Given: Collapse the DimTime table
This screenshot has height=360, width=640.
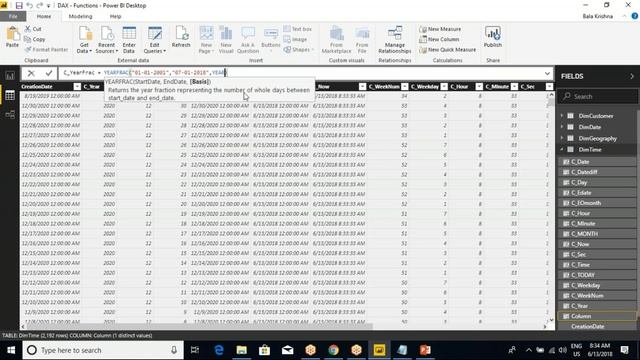Looking at the screenshot, I should coord(562,149).
